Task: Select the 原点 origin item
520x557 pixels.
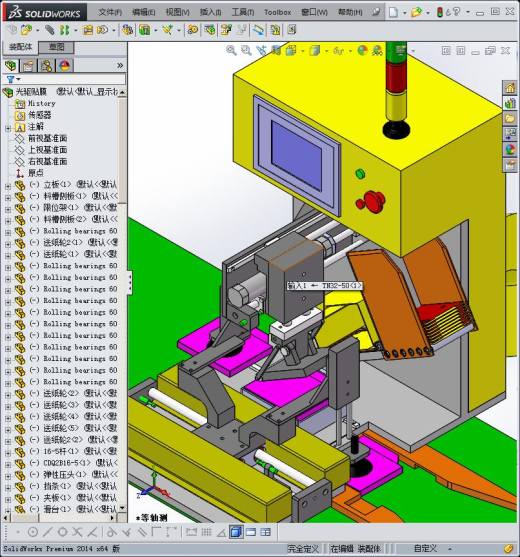Action: coord(36,173)
